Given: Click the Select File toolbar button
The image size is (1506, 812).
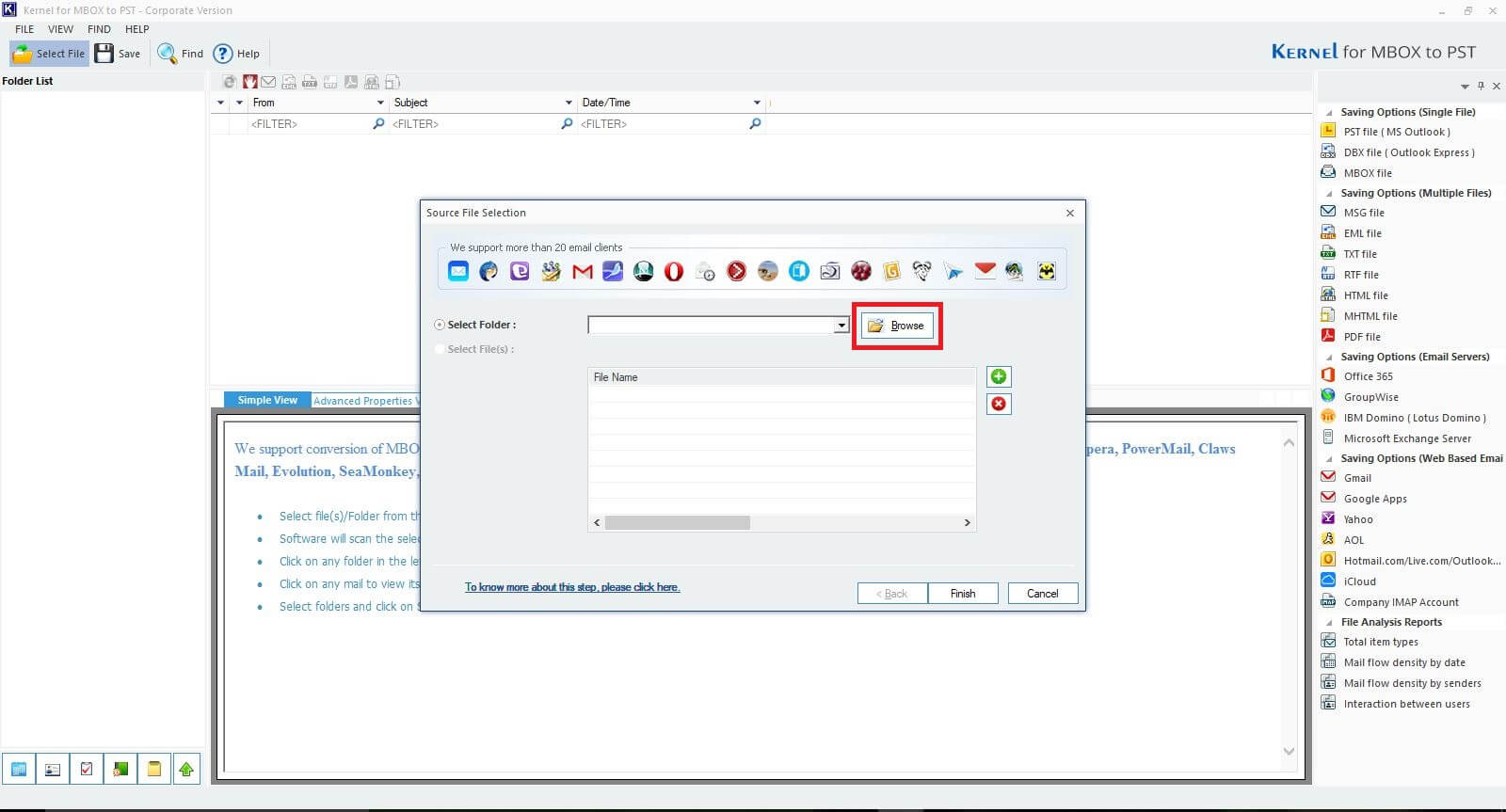Looking at the screenshot, I should tap(49, 54).
